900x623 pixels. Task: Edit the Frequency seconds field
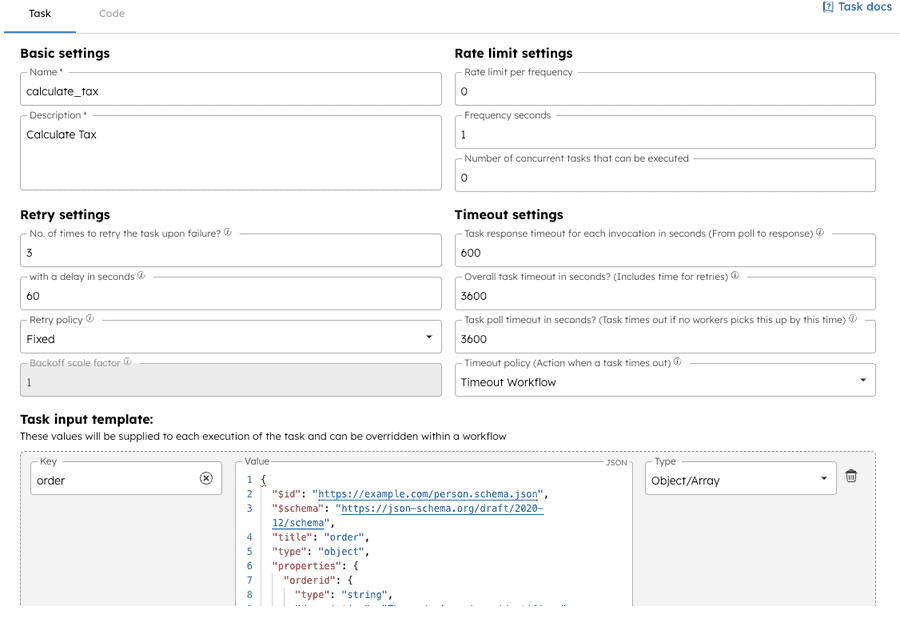[x=665, y=134]
